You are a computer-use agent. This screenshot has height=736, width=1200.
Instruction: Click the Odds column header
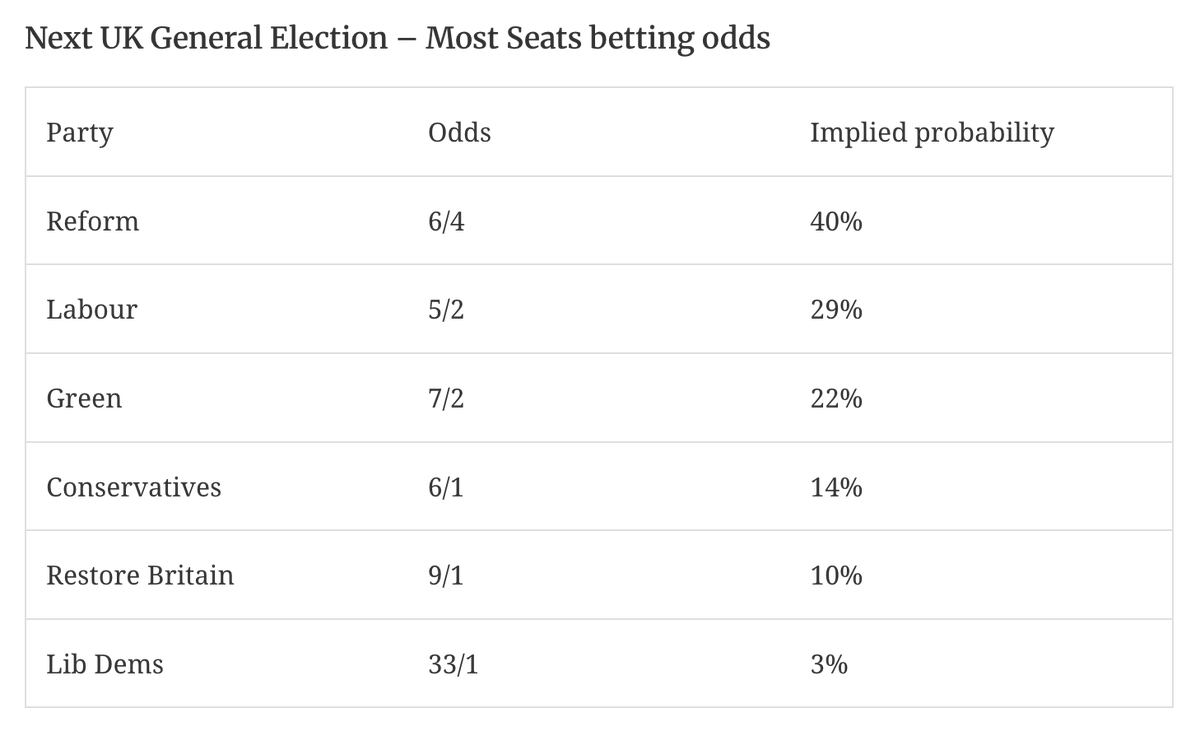pos(459,133)
